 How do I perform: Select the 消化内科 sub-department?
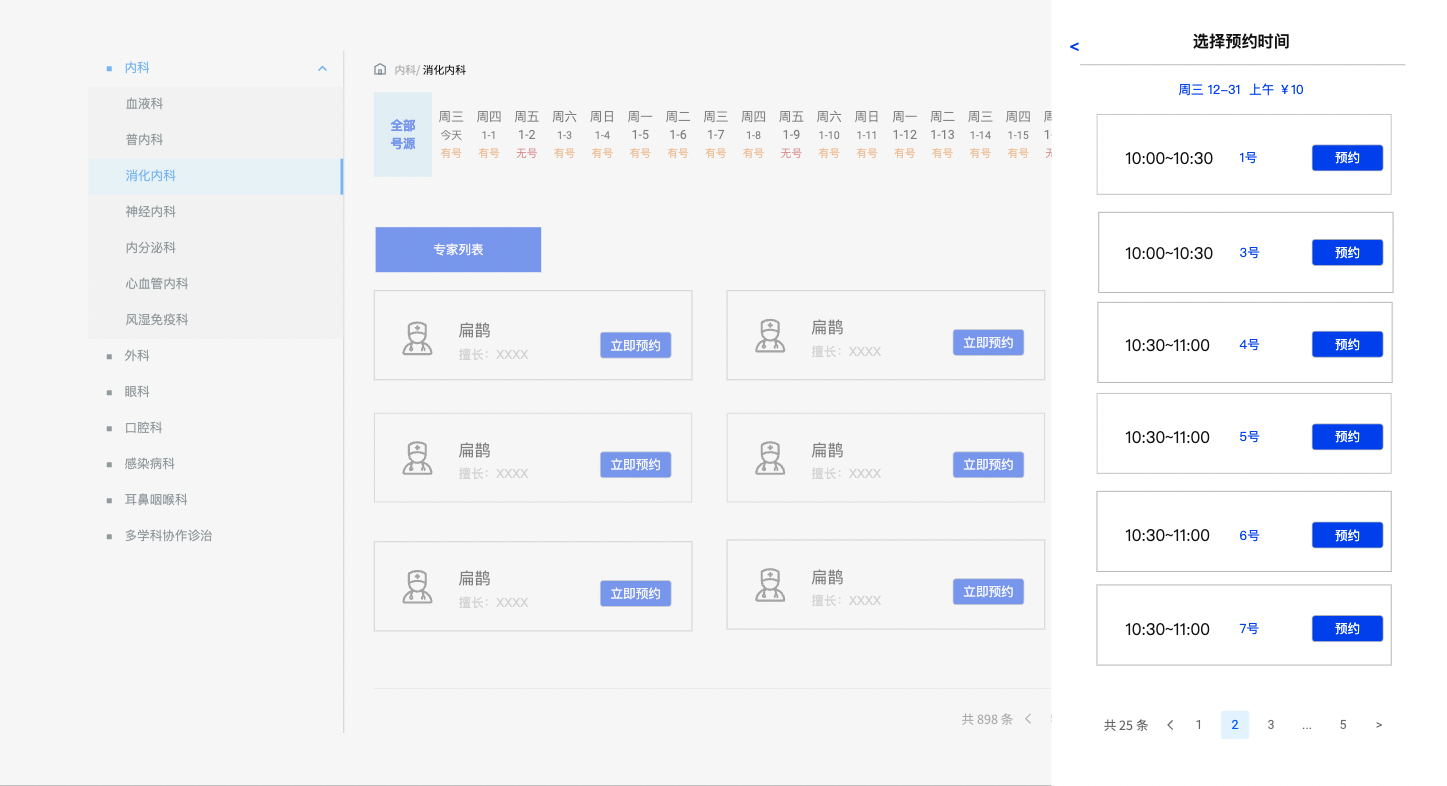(215, 176)
